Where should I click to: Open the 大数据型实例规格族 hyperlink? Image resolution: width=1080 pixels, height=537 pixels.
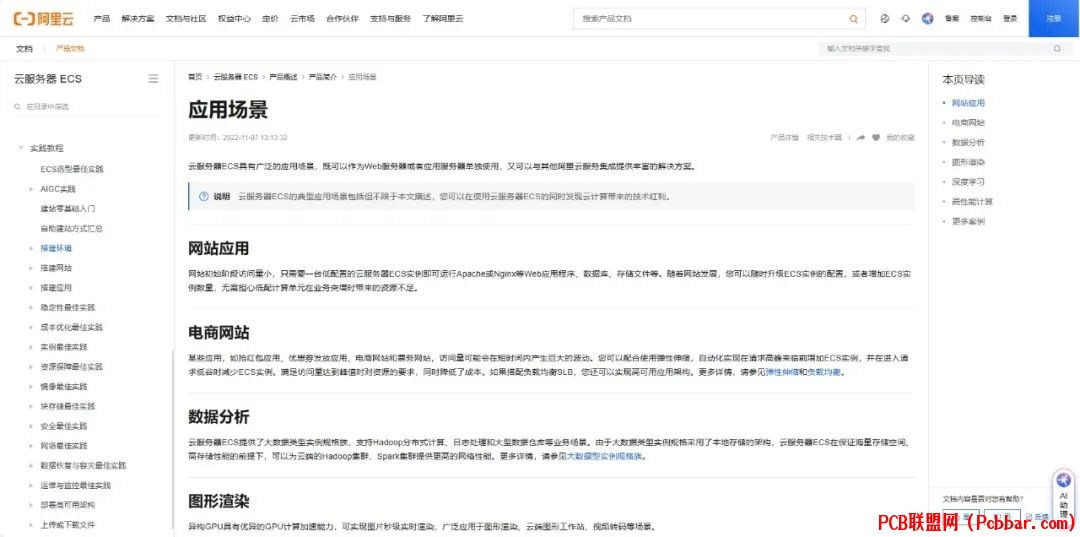[605, 456]
